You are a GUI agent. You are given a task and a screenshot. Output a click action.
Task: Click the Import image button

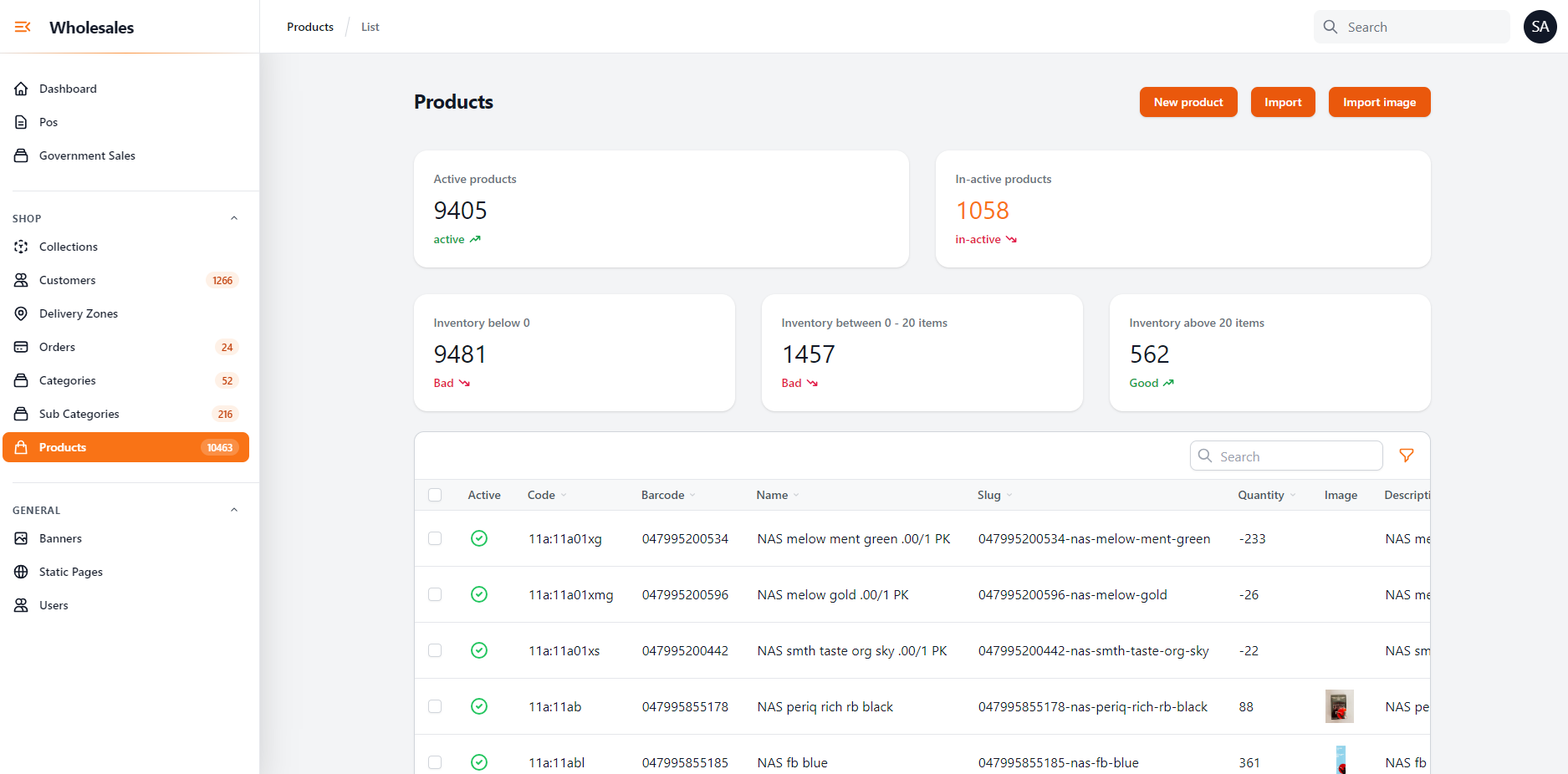(x=1378, y=102)
